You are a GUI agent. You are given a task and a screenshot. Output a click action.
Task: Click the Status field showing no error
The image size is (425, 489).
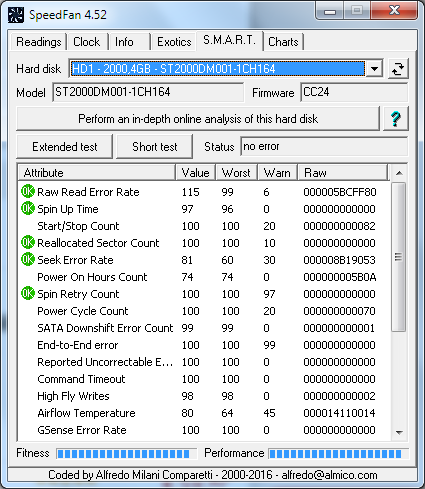324,146
